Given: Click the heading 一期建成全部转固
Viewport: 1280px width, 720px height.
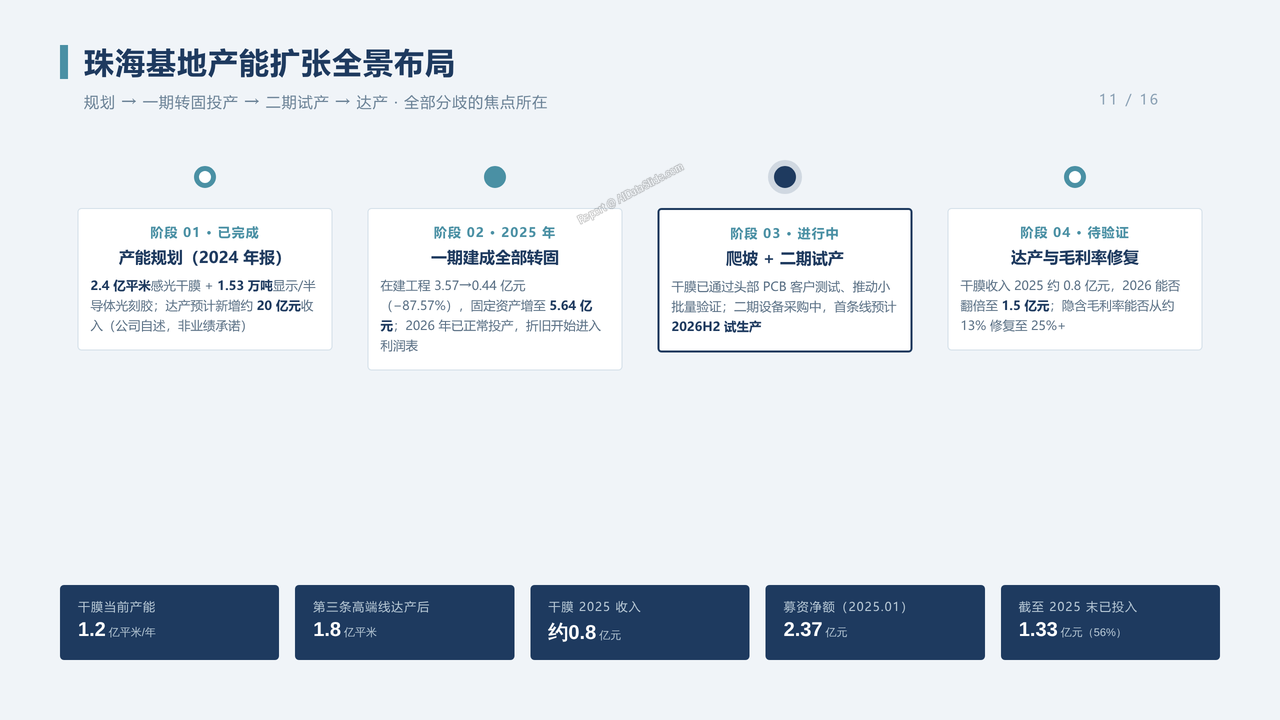Looking at the screenshot, I should coord(495,257).
